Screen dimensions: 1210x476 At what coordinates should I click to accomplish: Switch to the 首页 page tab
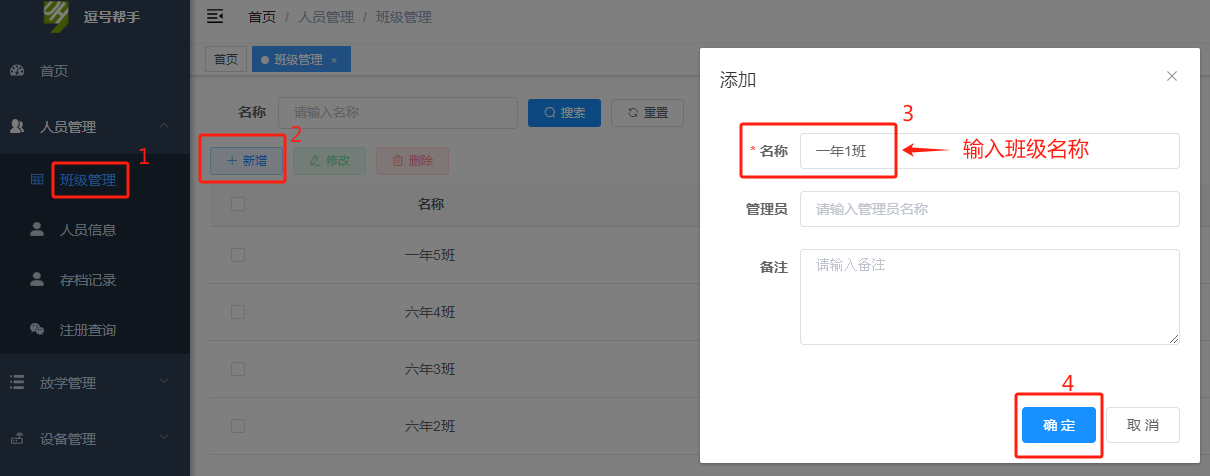click(x=225, y=60)
